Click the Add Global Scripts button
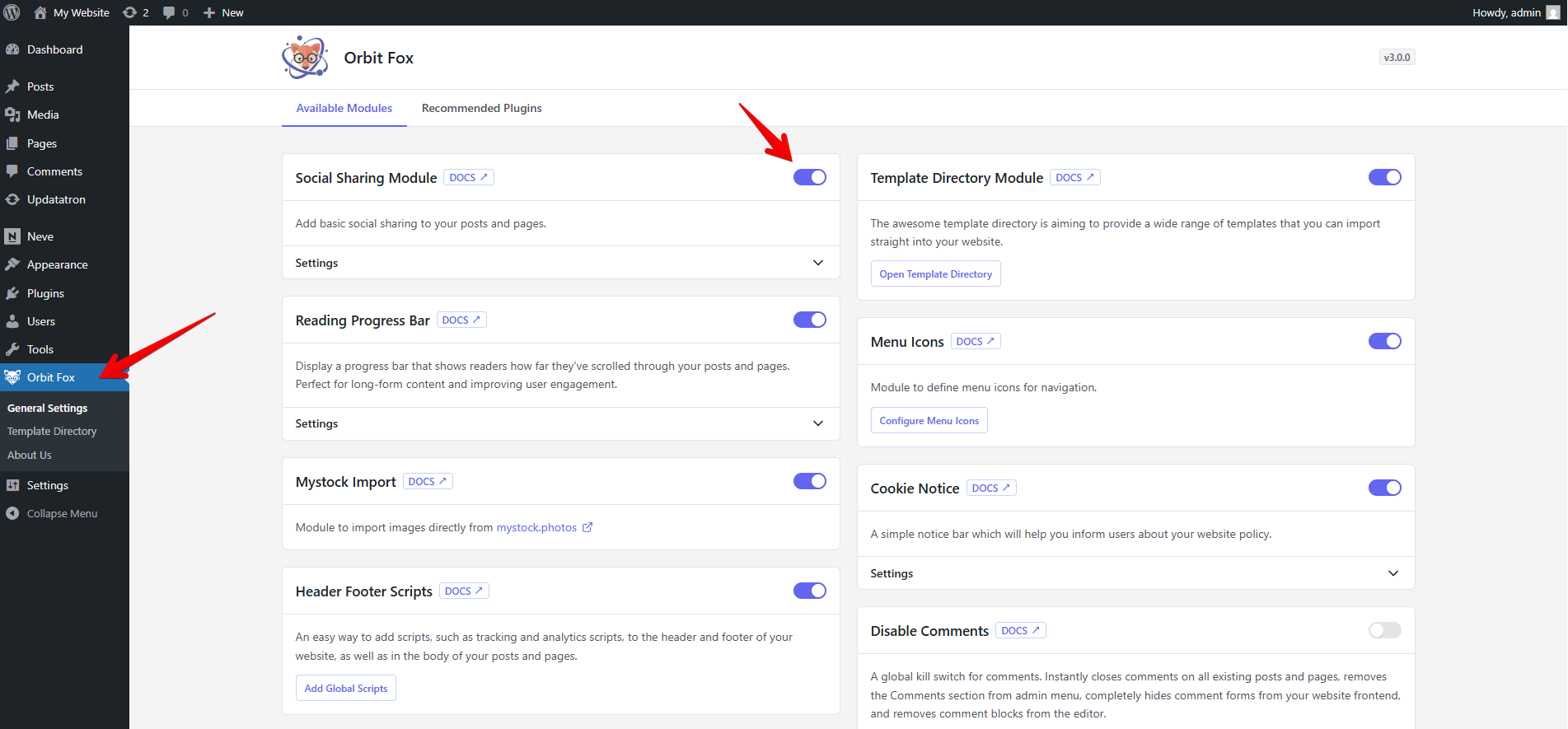This screenshot has height=729, width=1568. pos(346,688)
